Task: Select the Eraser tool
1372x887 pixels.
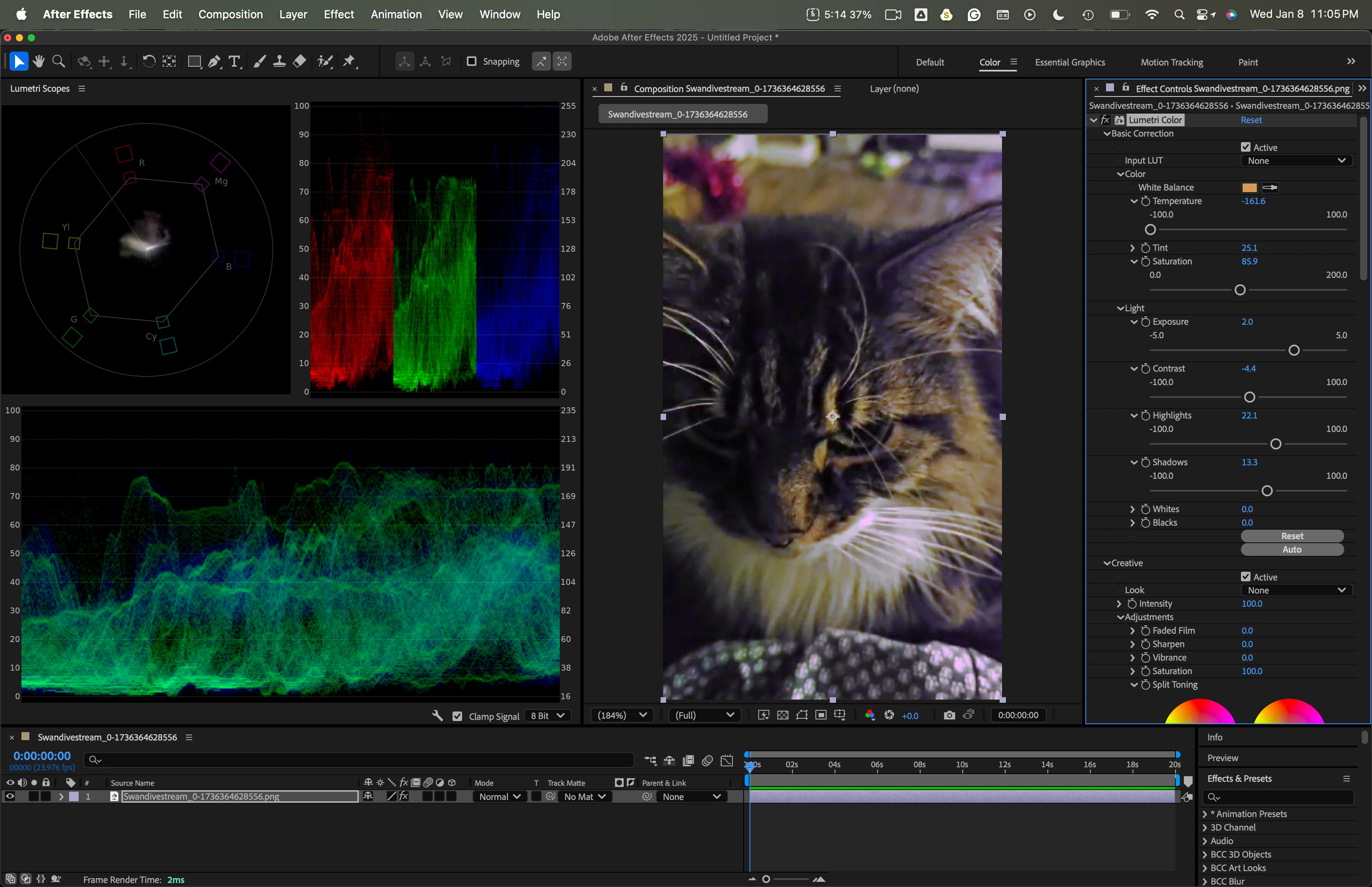Action: pyautogui.click(x=299, y=62)
